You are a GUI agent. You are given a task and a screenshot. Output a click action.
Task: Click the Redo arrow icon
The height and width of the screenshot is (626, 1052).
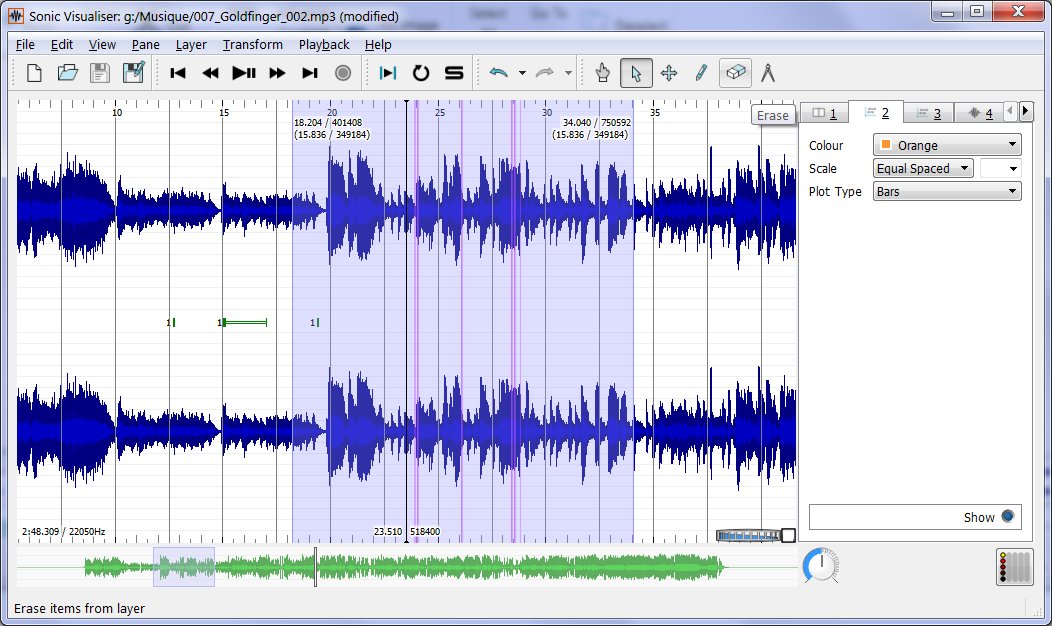click(544, 72)
